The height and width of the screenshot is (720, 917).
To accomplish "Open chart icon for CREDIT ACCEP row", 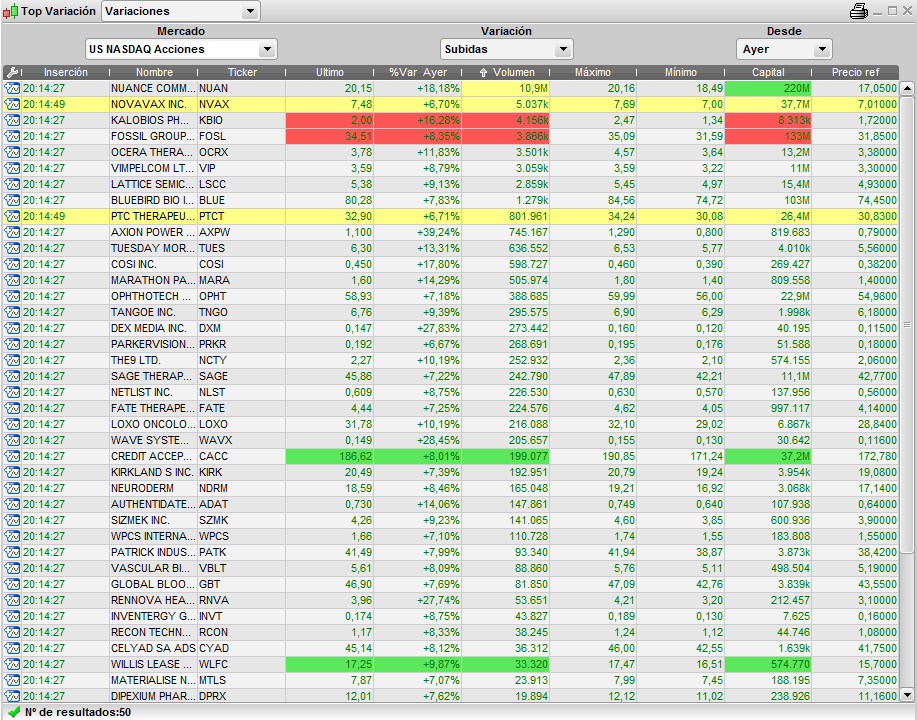I will (x=12, y=456).
